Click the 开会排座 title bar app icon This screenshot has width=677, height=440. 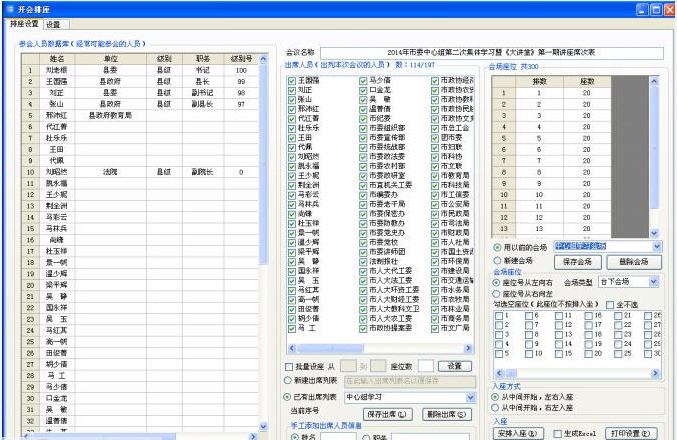pos(10,9)
